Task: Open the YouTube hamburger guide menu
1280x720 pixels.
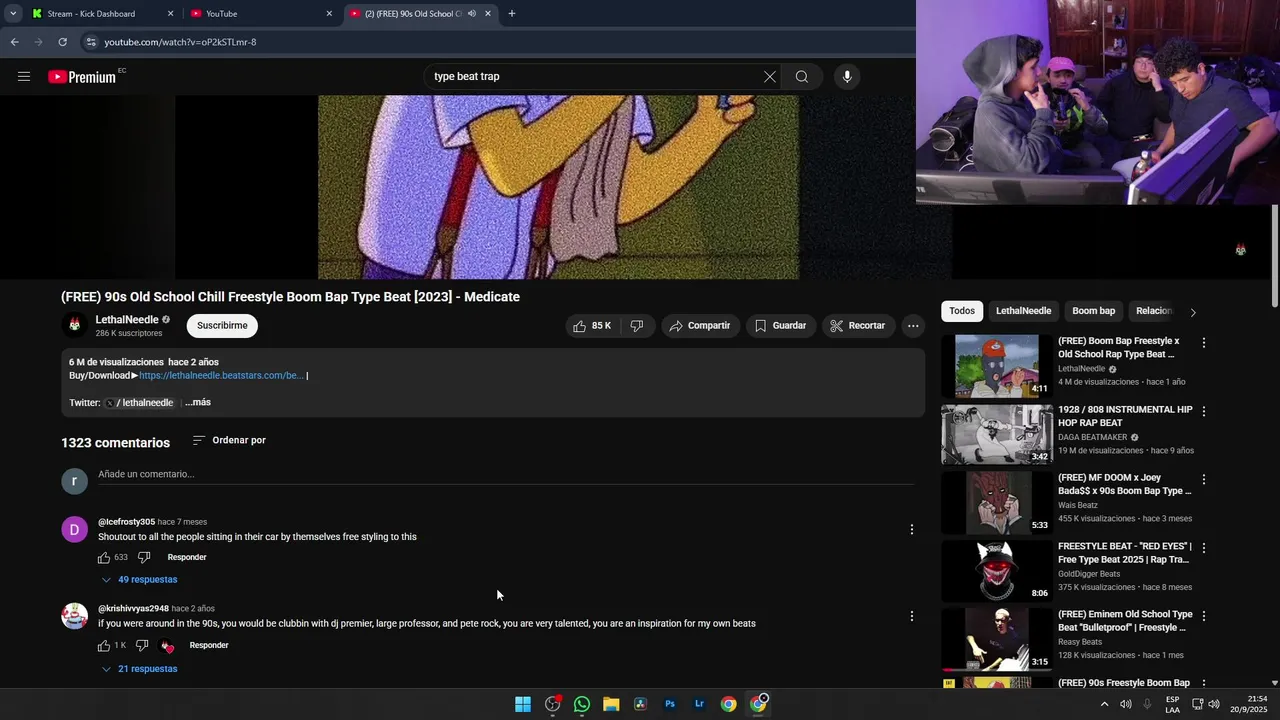Action: coord(24,76)
